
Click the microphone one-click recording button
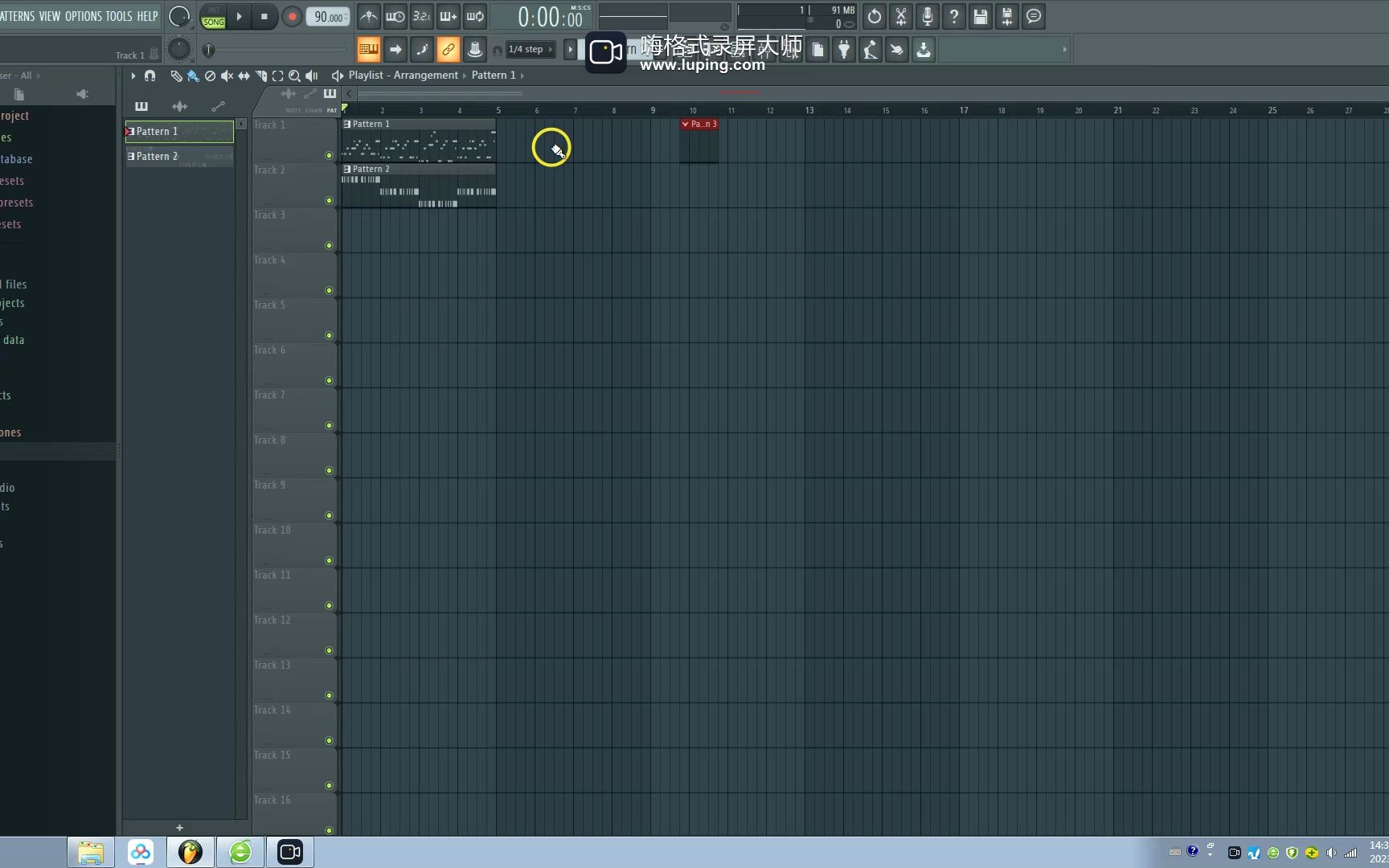(x=928, y=16)
